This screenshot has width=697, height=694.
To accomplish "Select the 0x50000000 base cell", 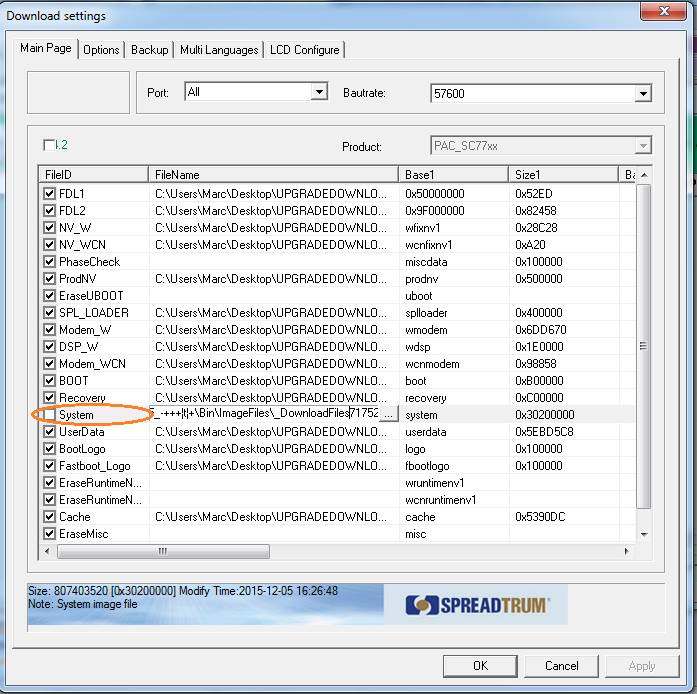I will tap(435, 193).
